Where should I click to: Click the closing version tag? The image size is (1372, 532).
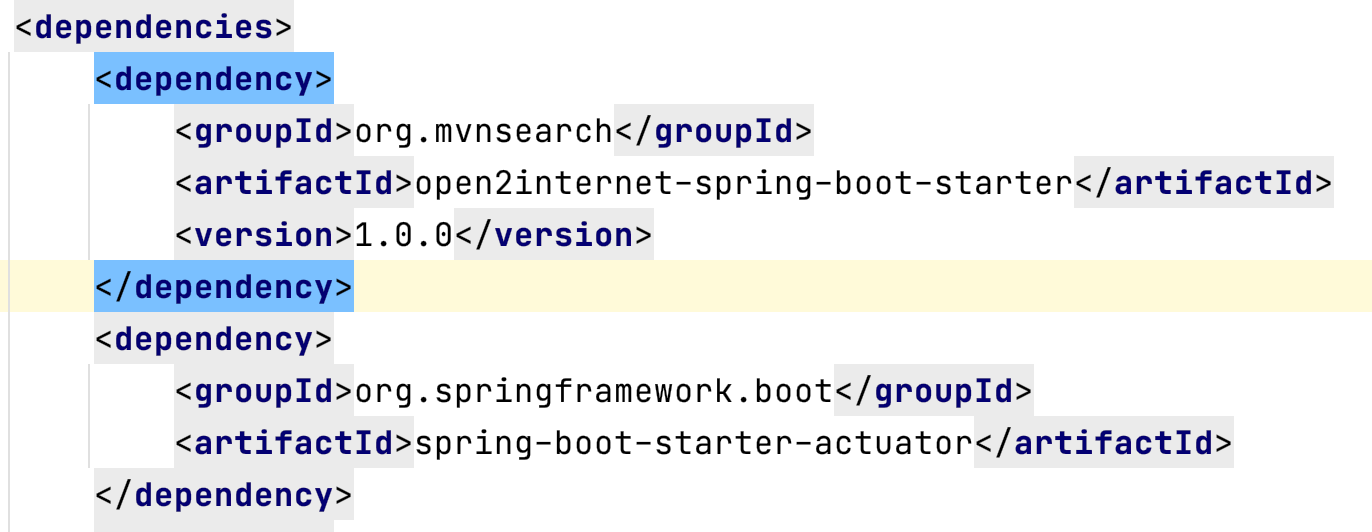tap(554, 235)
